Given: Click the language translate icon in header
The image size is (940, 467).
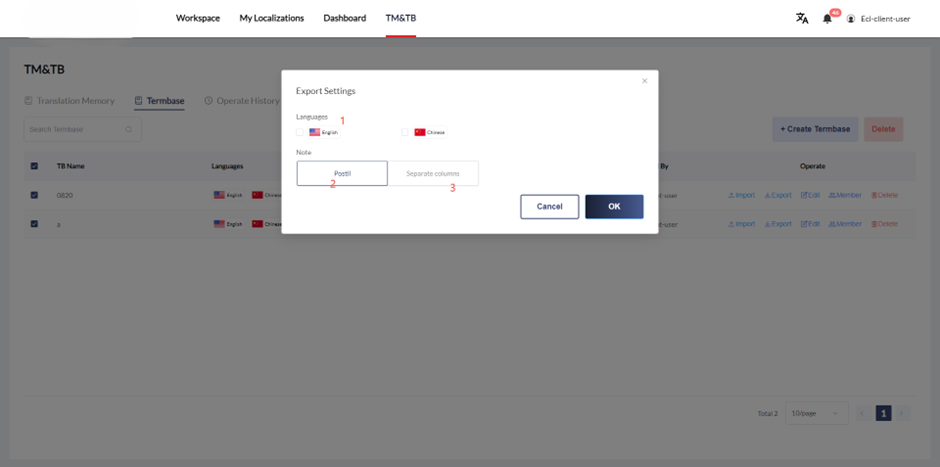Looking at the screenshot, I should pos(802,18).
